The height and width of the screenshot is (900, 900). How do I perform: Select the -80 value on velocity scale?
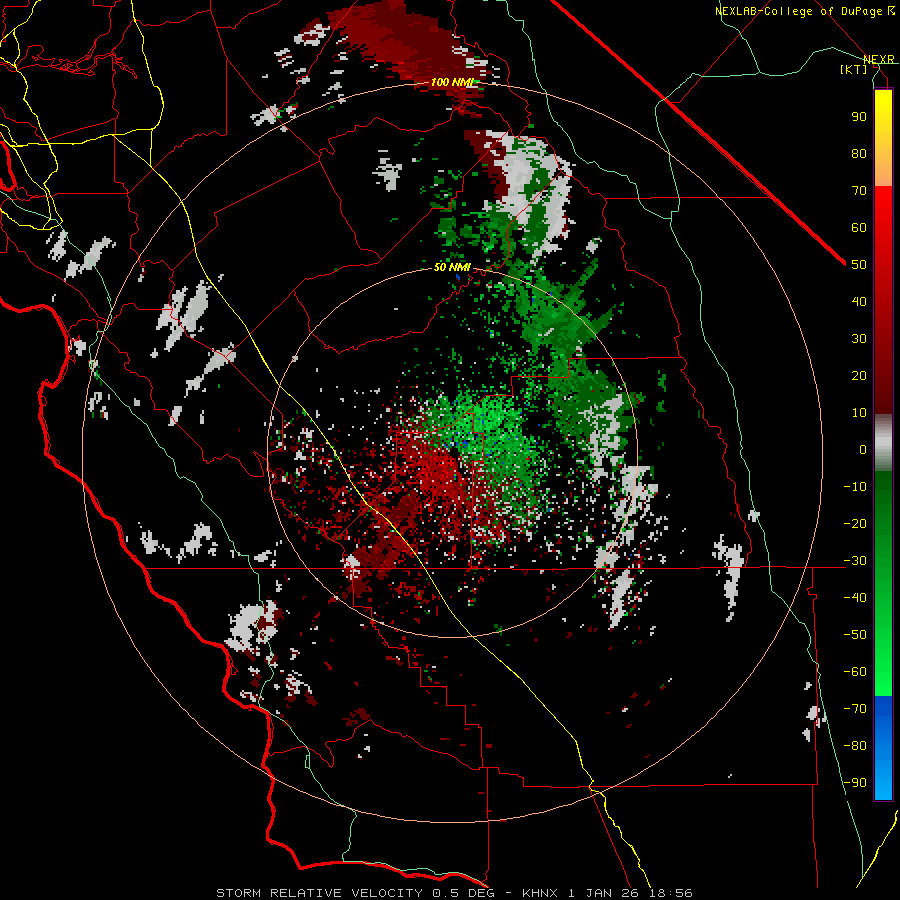point(855,746)
